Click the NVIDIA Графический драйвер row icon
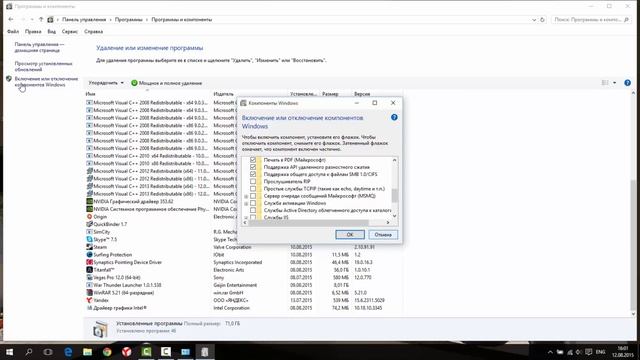This screenshot has height=360, width=640. click(89, 201)
